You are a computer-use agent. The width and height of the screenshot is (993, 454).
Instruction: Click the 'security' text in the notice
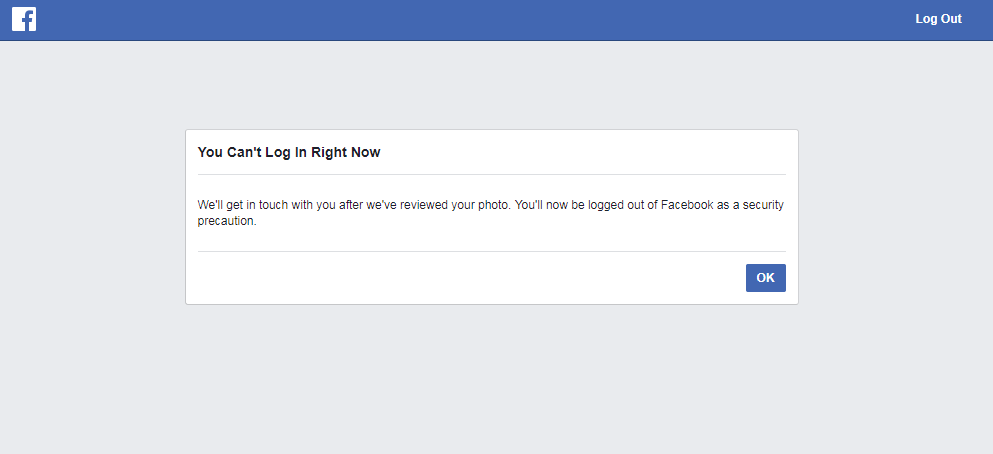point(762,205)
